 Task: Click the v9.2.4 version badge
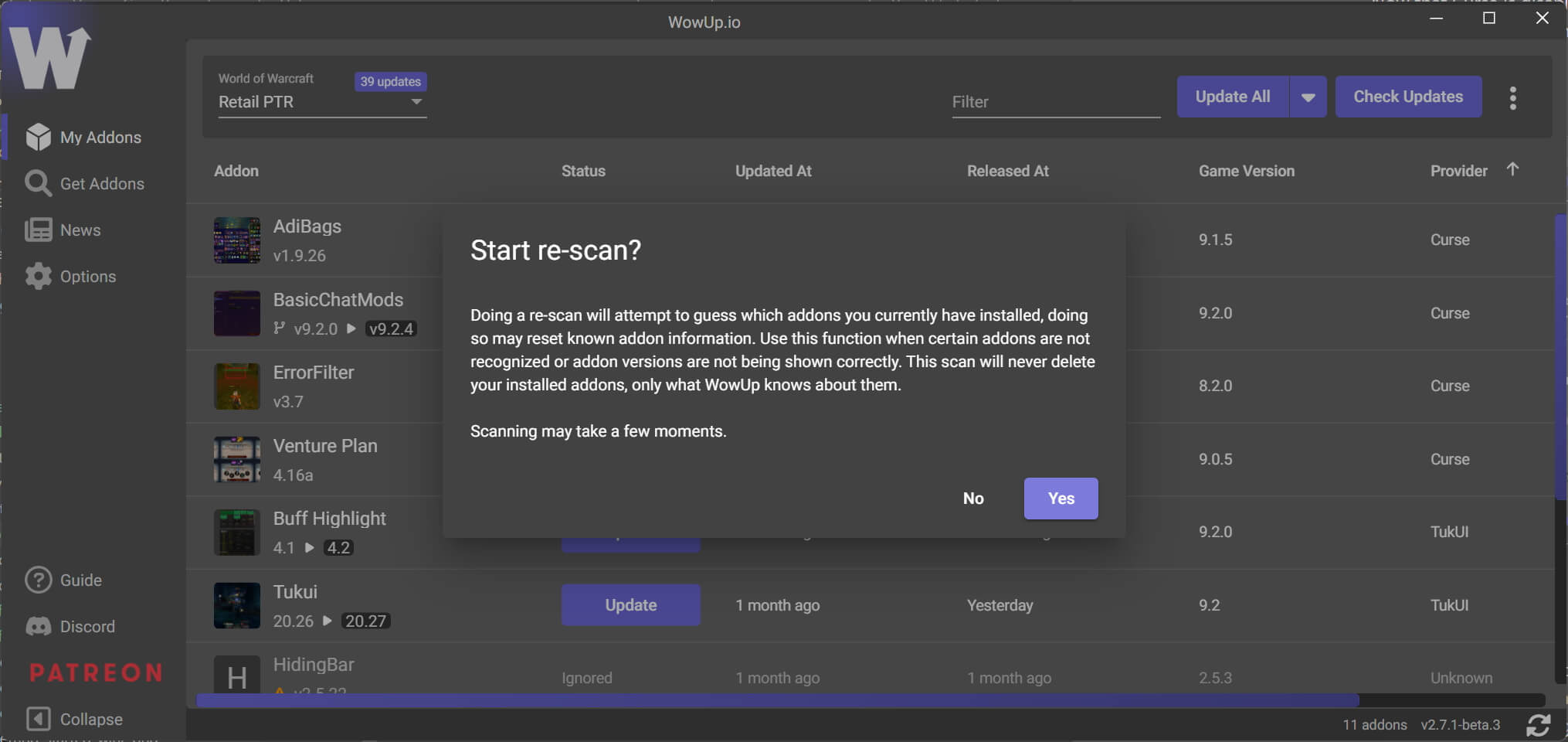coord(391,328)
